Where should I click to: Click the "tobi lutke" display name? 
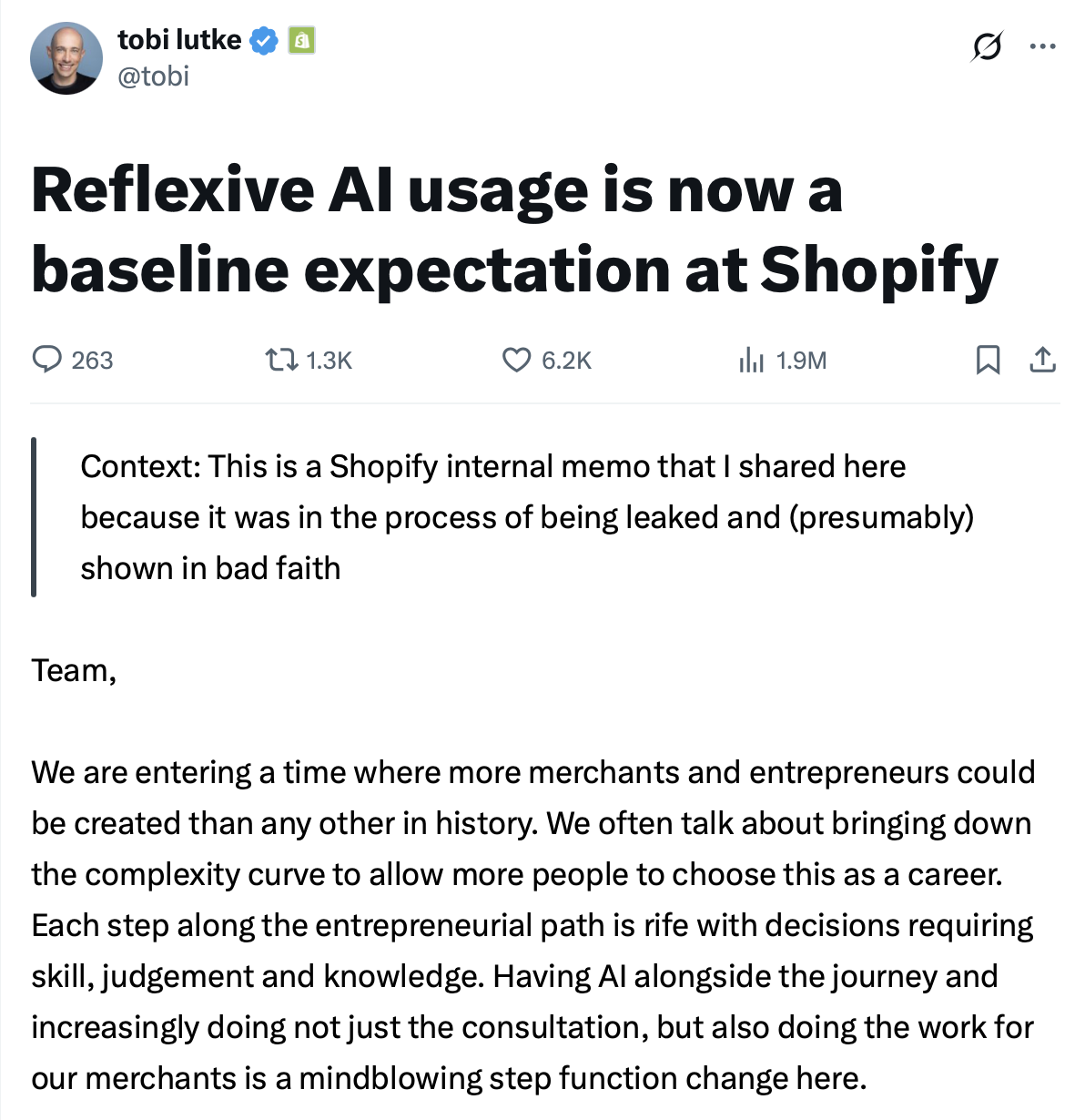coord(179,40)
